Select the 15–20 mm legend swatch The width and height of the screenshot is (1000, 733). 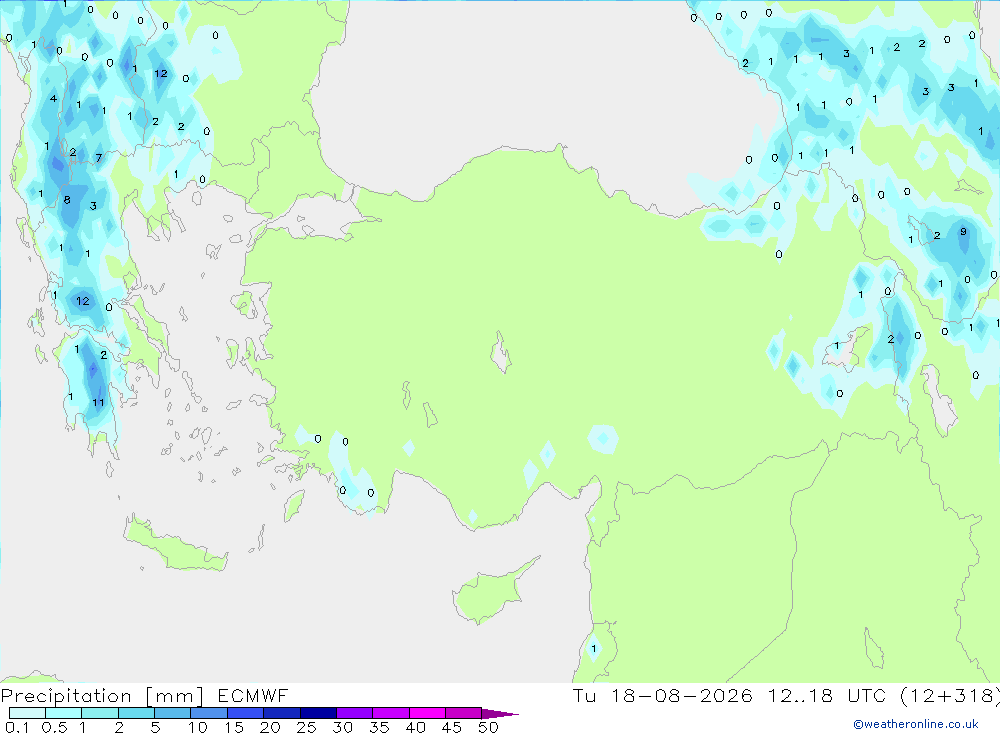(246, 713)
